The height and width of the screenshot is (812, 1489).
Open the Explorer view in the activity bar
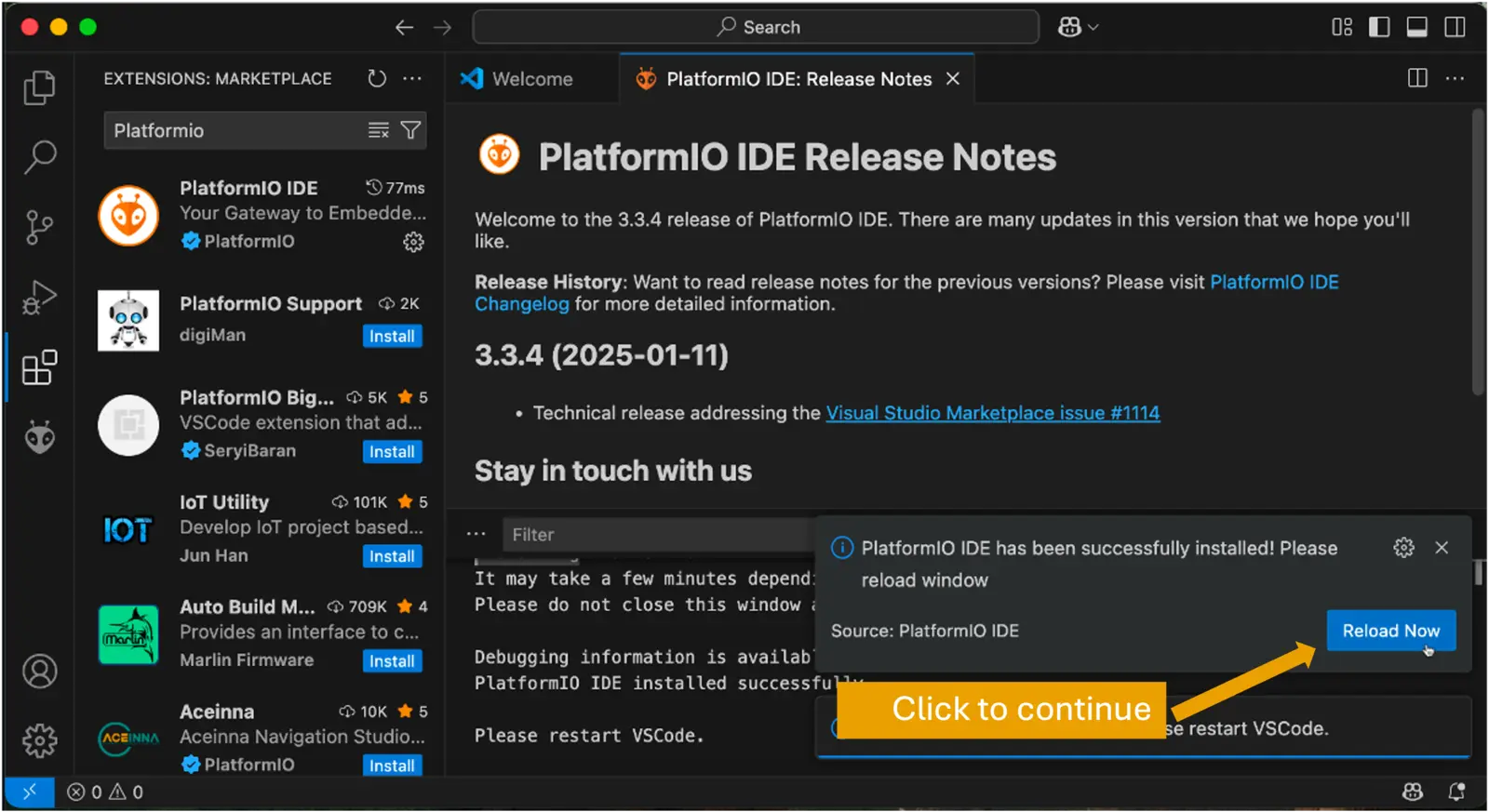point(39,87)
